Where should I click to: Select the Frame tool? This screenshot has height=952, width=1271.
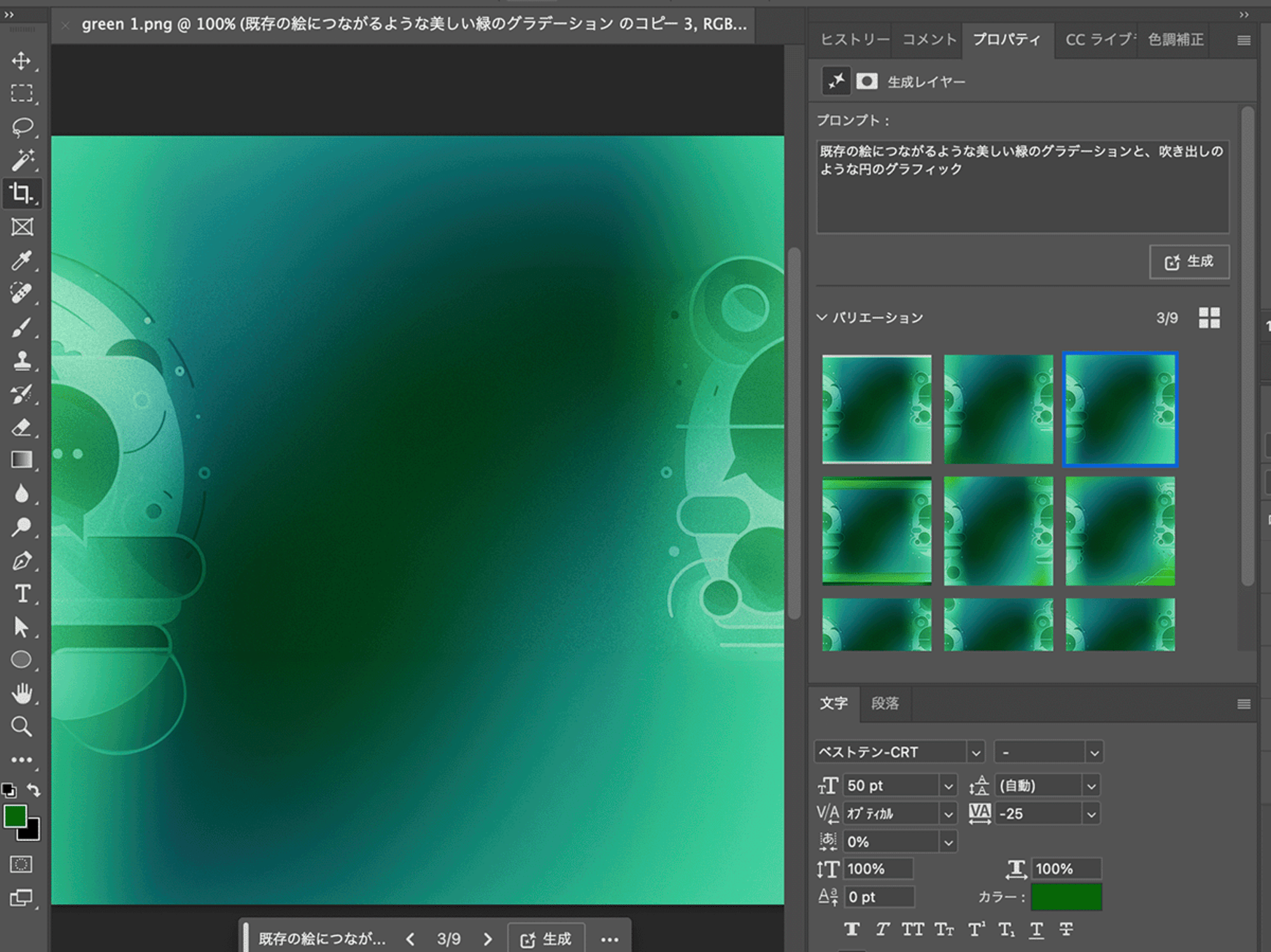click(22, 227)
